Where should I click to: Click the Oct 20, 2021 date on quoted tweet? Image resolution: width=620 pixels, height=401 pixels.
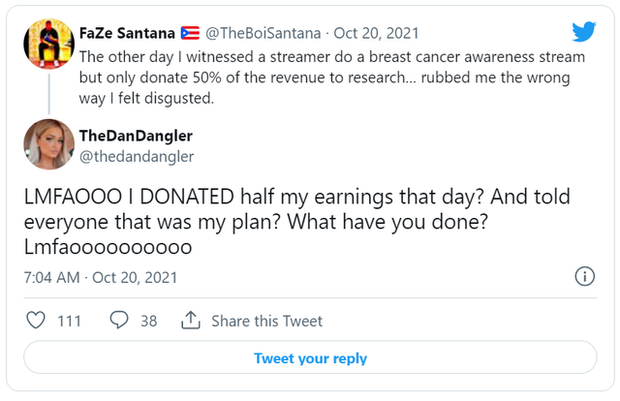tap(376, 33)
